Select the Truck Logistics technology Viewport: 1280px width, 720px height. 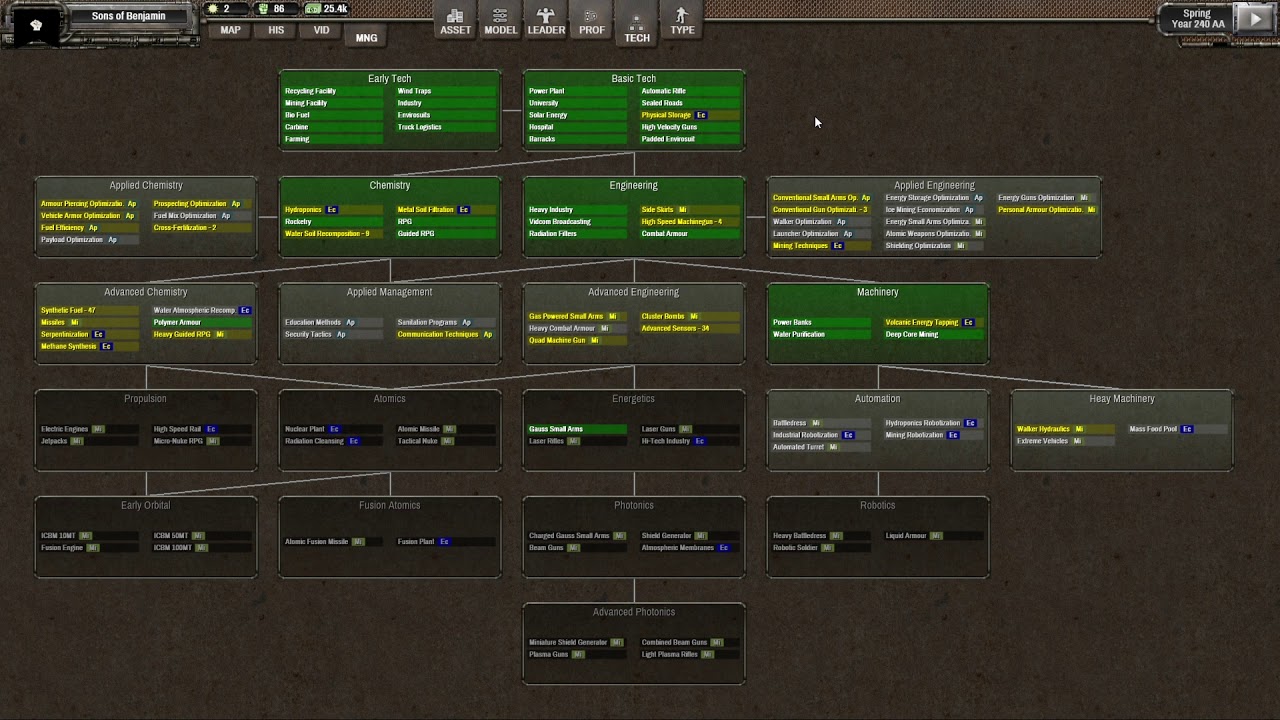point(446,127)
